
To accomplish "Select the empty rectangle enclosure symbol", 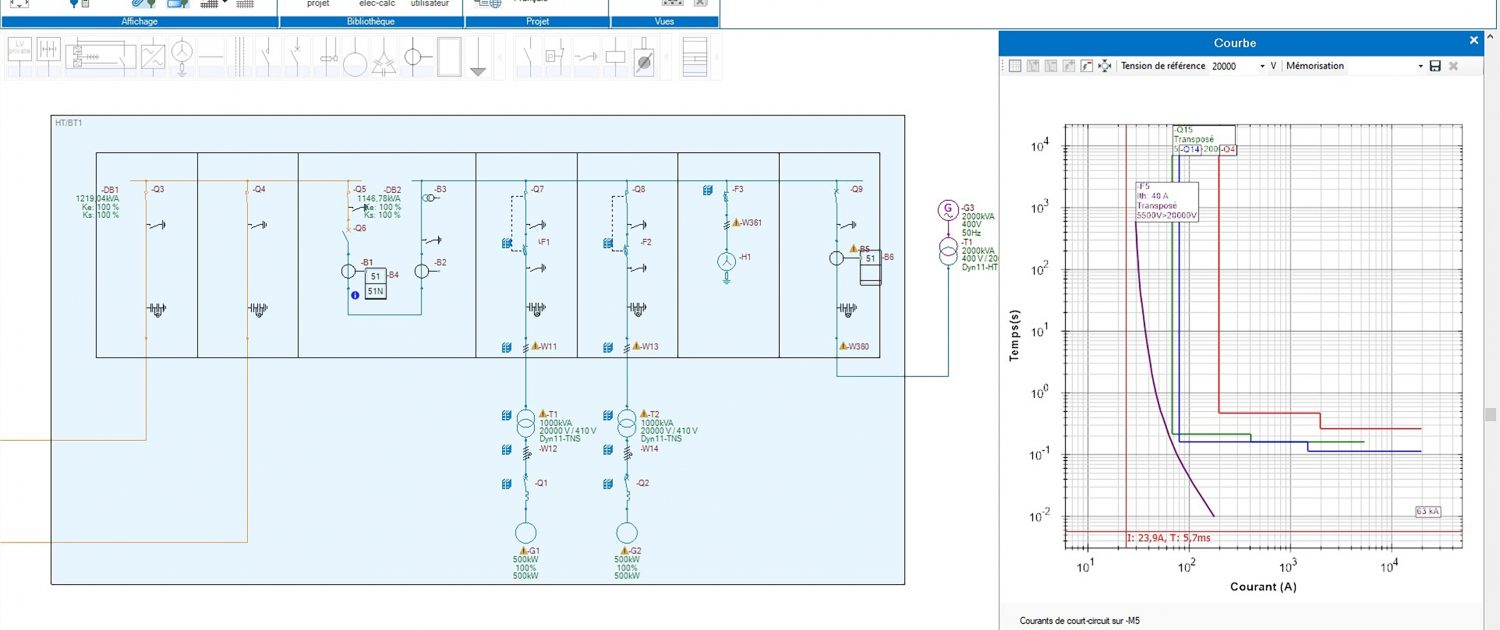I will (449, 55).
